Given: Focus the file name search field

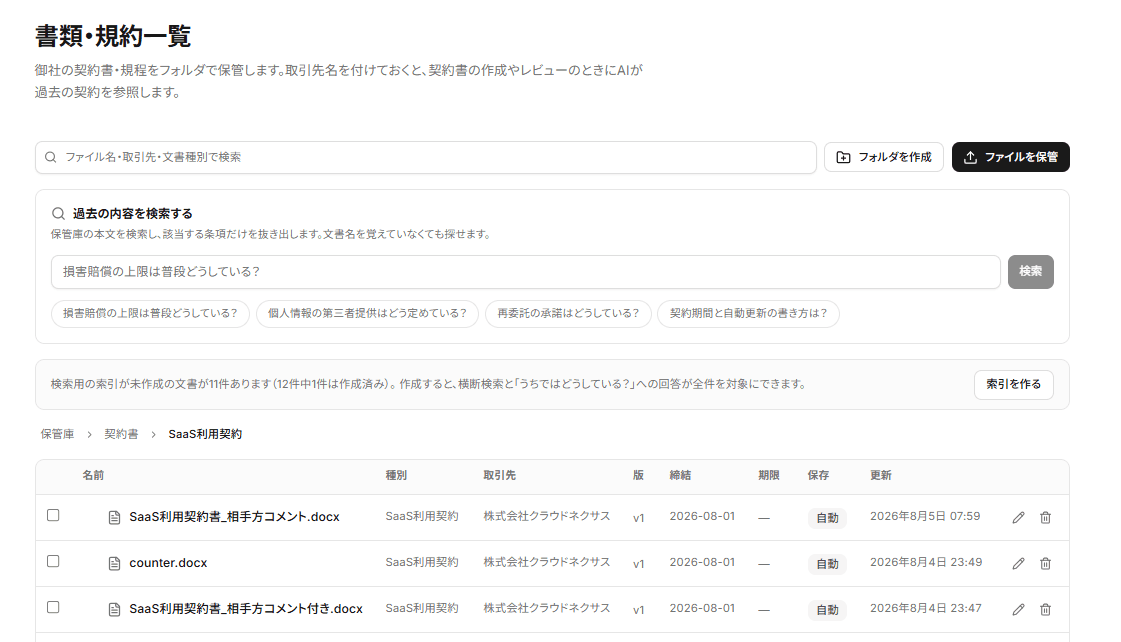Looking at the screenshot, I should pos(426,157).
